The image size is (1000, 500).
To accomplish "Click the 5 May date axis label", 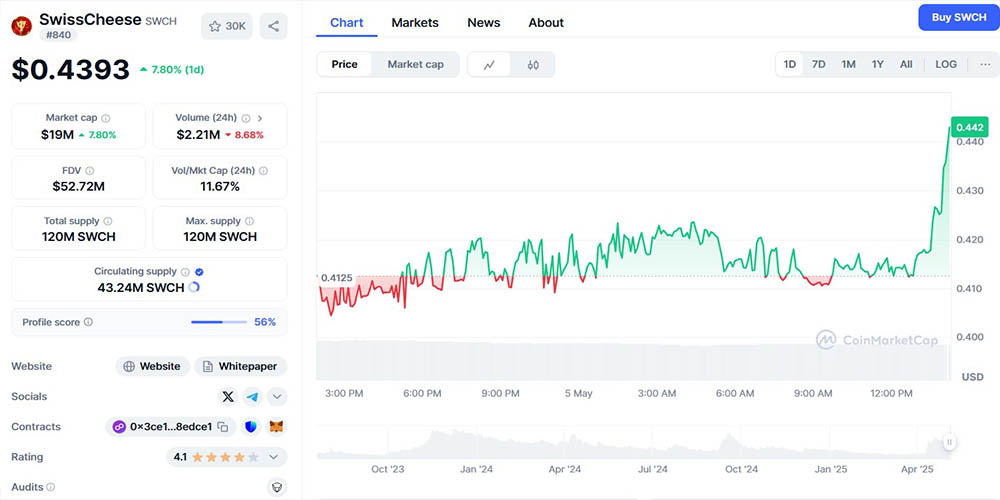I will pyautogui.click(x=578, y=393).
